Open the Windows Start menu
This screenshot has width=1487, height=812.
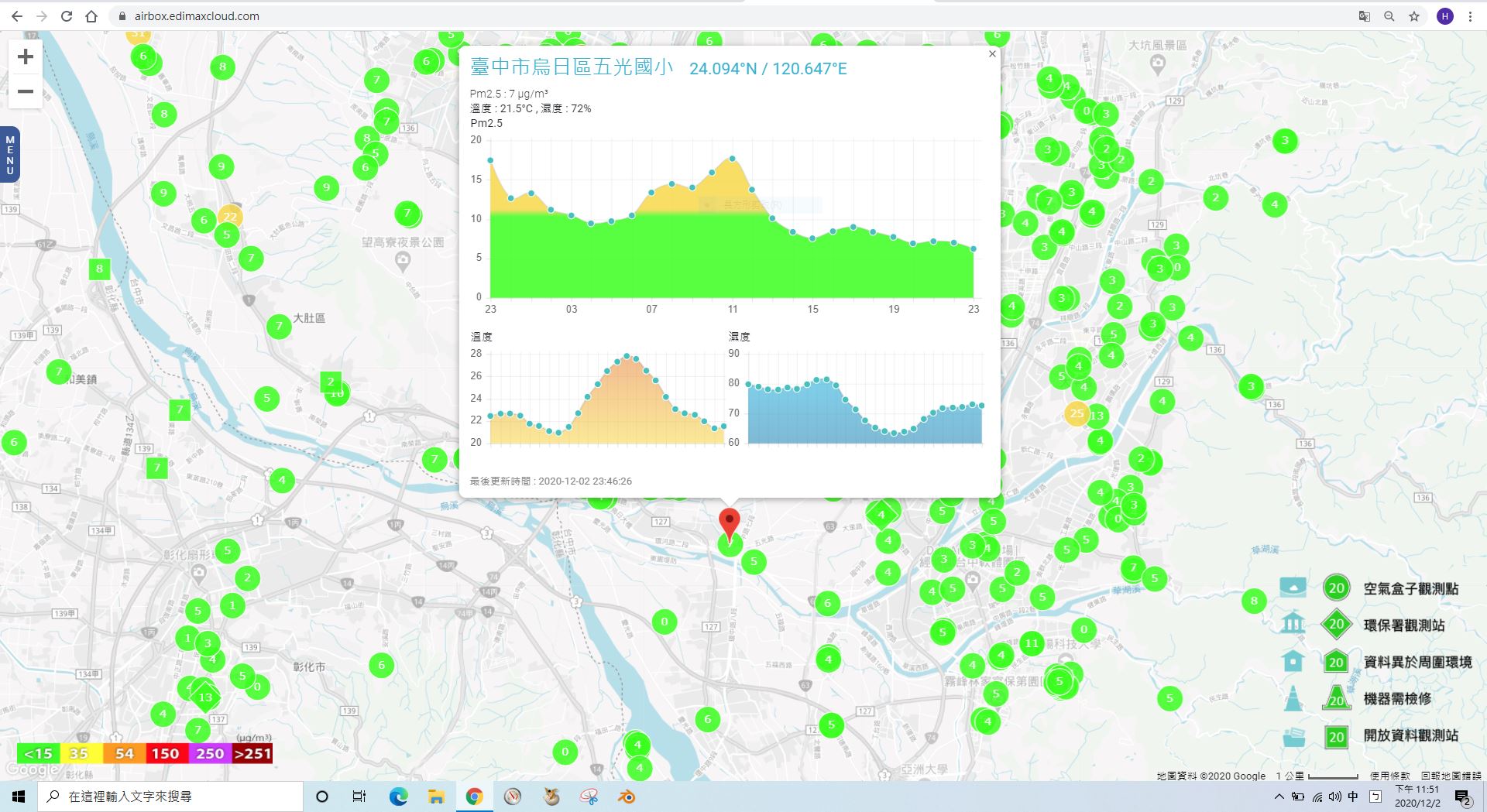19,797
